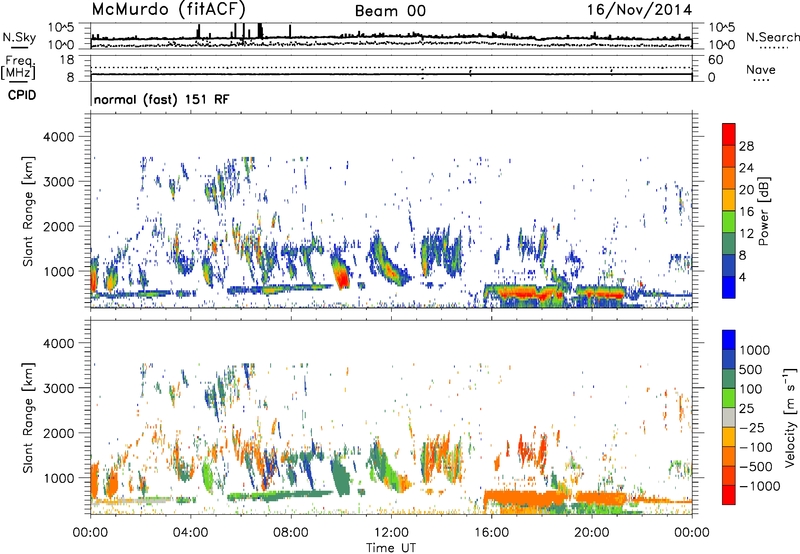Click the Time UT axis title
This screenshot has width=800, height=554.
(391, 547)
